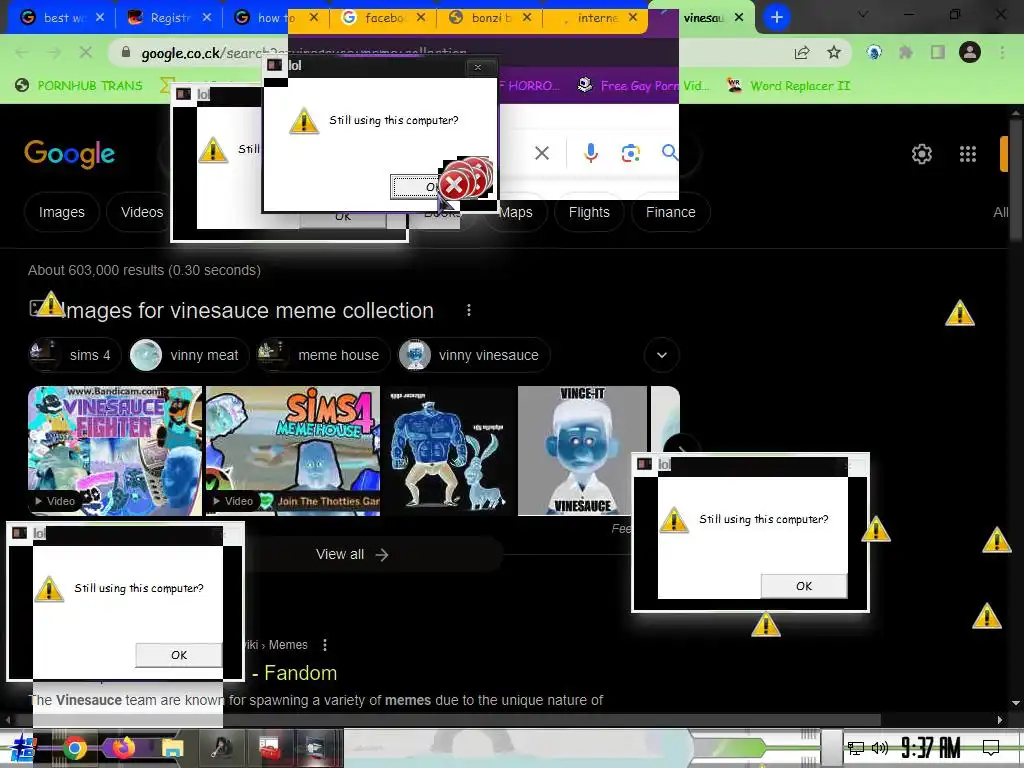Image resolution: width=1024 pixels, height=768 pixels.
Task: Open the muscular blue figure image
Action: [449, 451]
